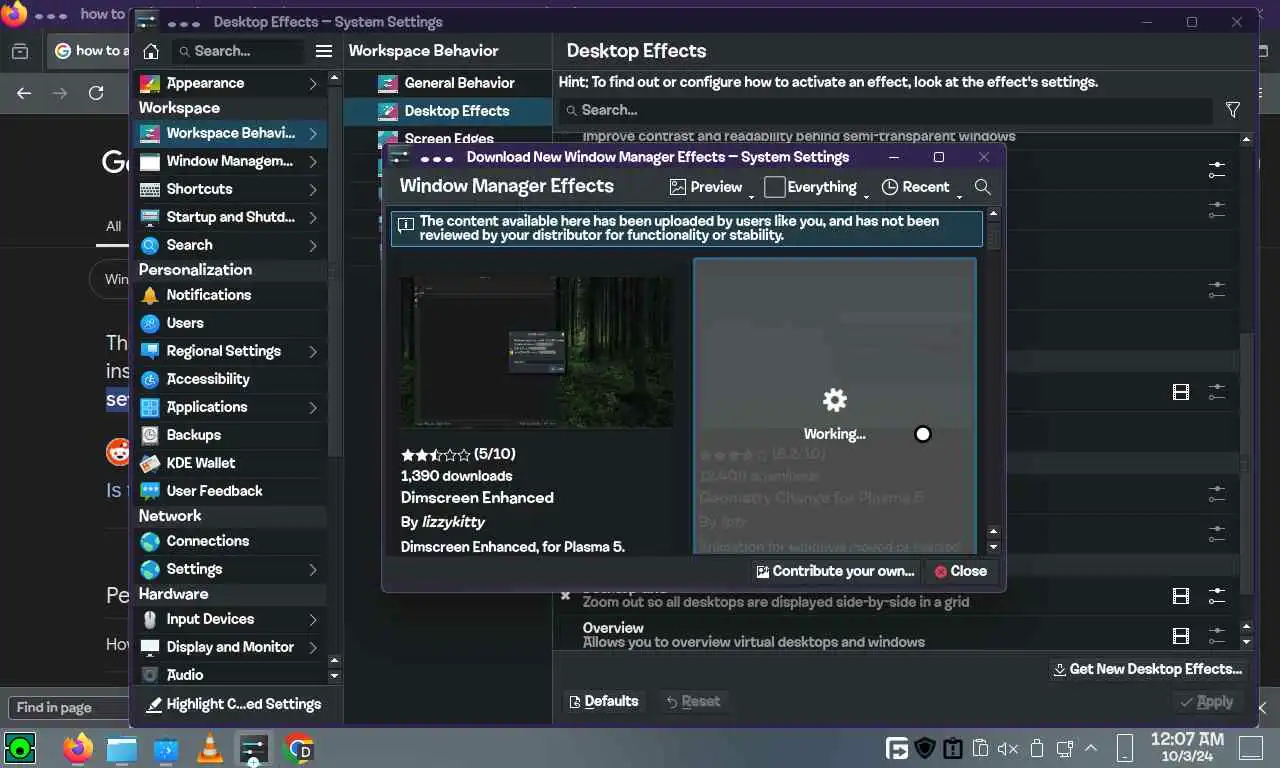
Task: Play video for desktops side-by-side grid effect
Action: click(1181, 596)
